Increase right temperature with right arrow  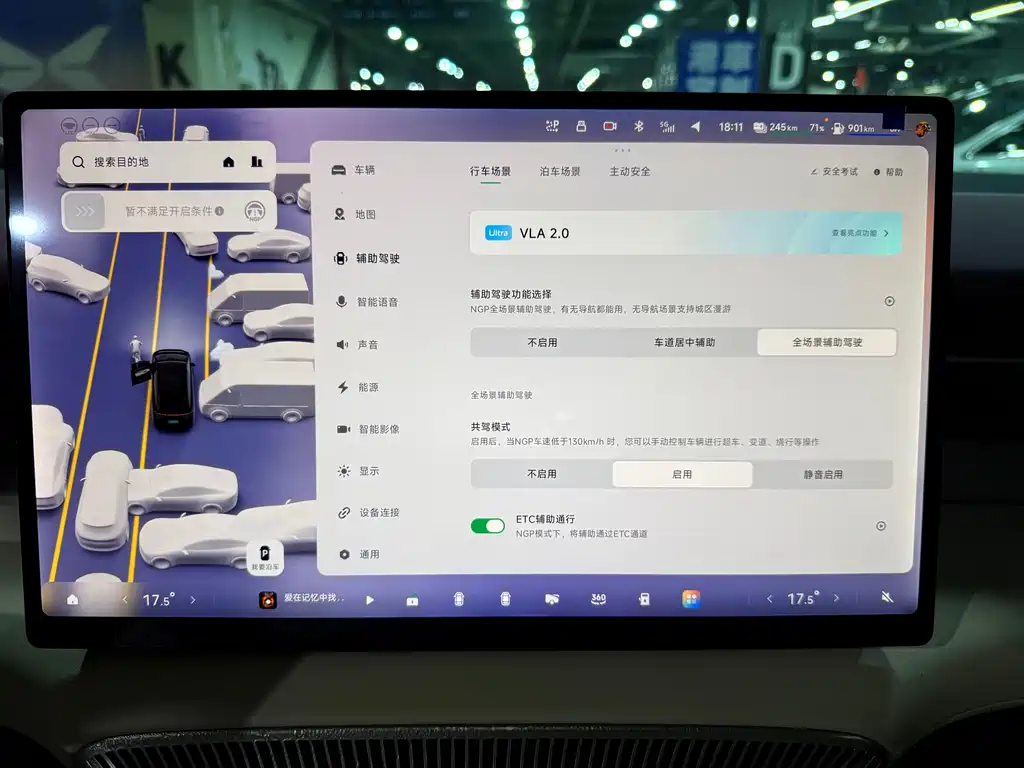tap(837, 598)
